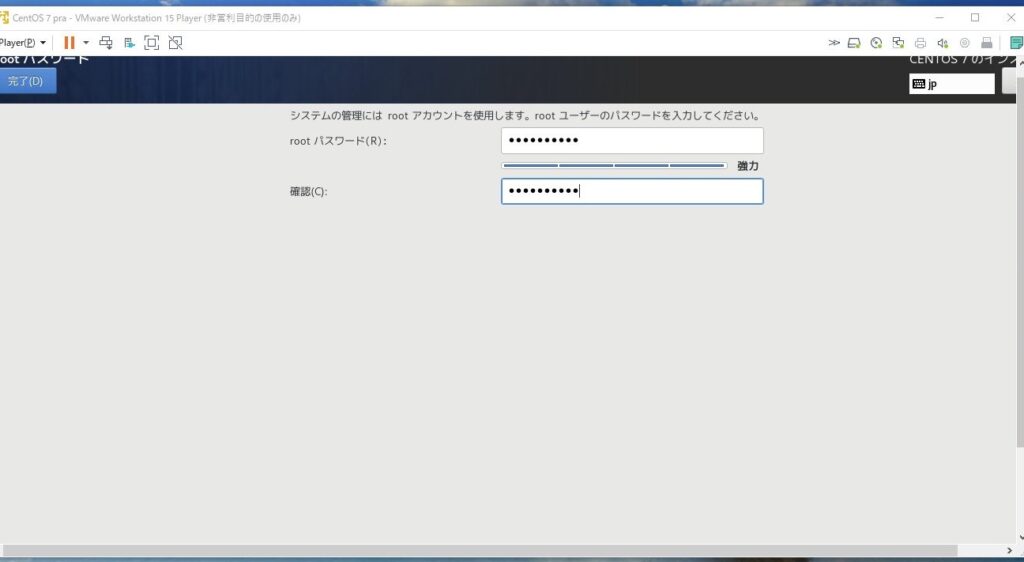Viewport: 1024px width, 562px height.
Task: Click the toolbar icon left of full screen
Action: coord(129,43)
